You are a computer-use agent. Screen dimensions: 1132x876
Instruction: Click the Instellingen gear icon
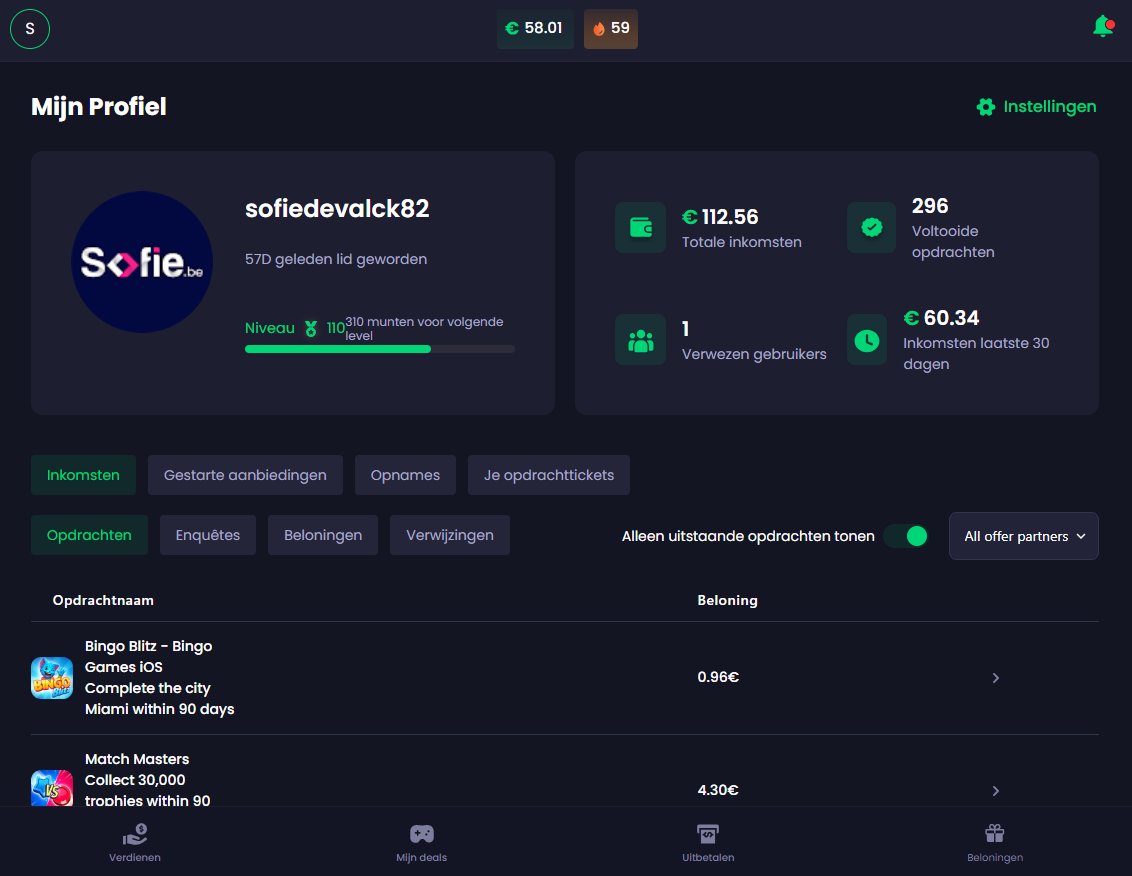(x=986, y=107)
